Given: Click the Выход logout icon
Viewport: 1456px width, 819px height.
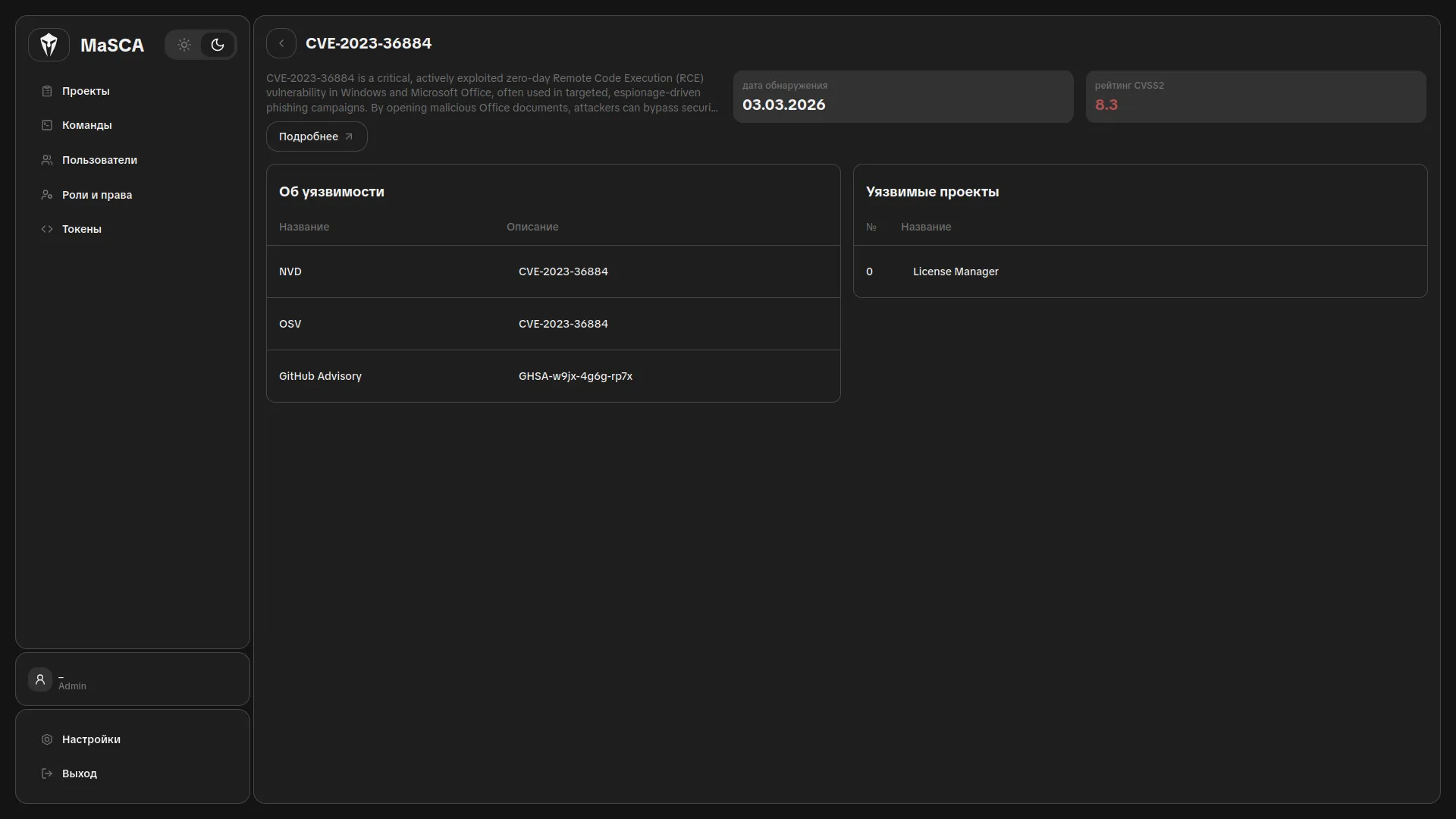Looking at the screenshot, I should (47, 773).
